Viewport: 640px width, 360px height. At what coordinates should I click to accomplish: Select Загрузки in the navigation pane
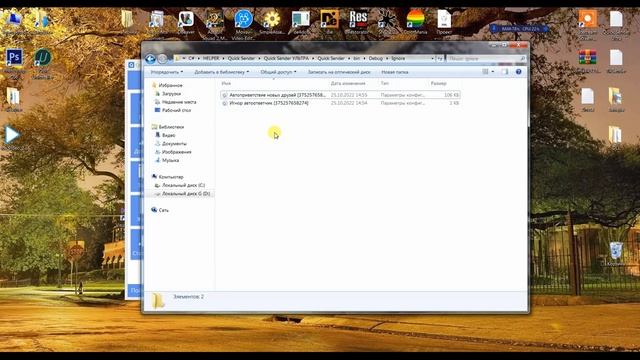171,94
